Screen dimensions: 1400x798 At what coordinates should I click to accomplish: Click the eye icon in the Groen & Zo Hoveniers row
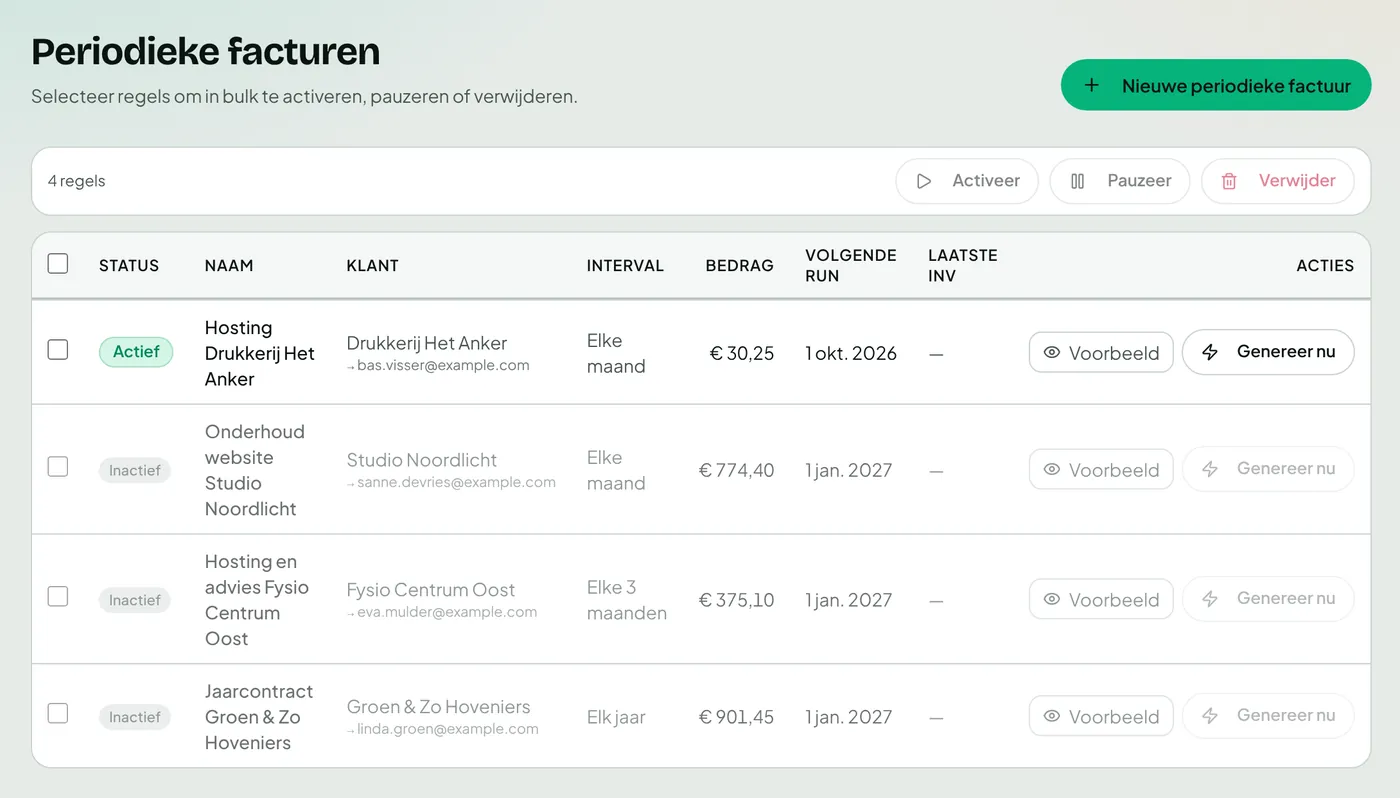click(1051, 716)
